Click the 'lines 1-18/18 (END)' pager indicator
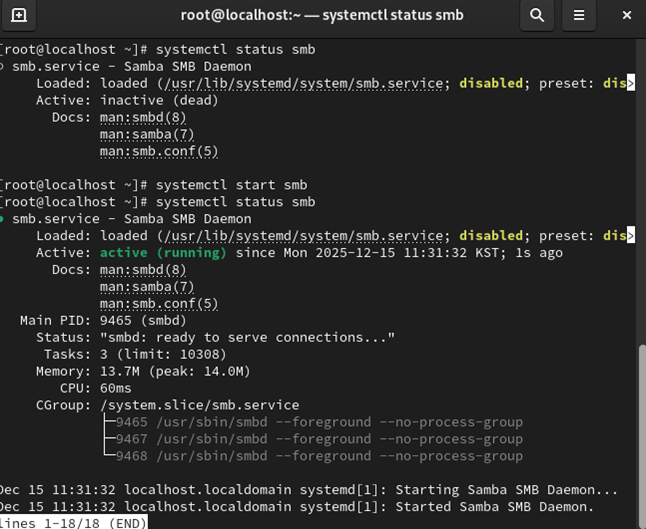 73,523
